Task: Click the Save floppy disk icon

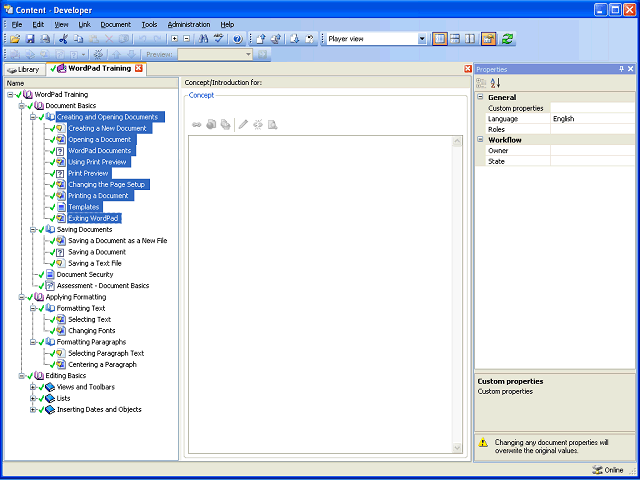Action: point(30,39)
